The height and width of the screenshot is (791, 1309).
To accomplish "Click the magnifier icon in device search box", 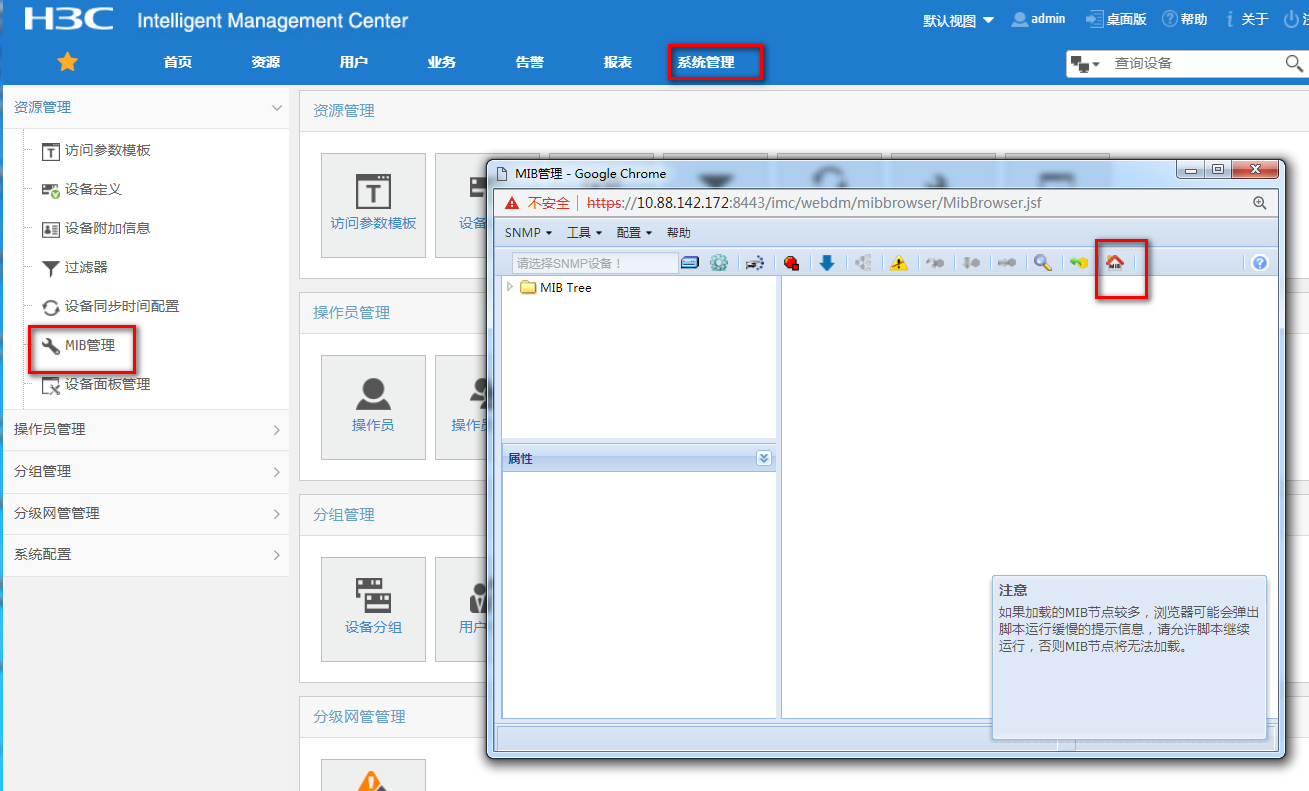I will coord(1293,63).
